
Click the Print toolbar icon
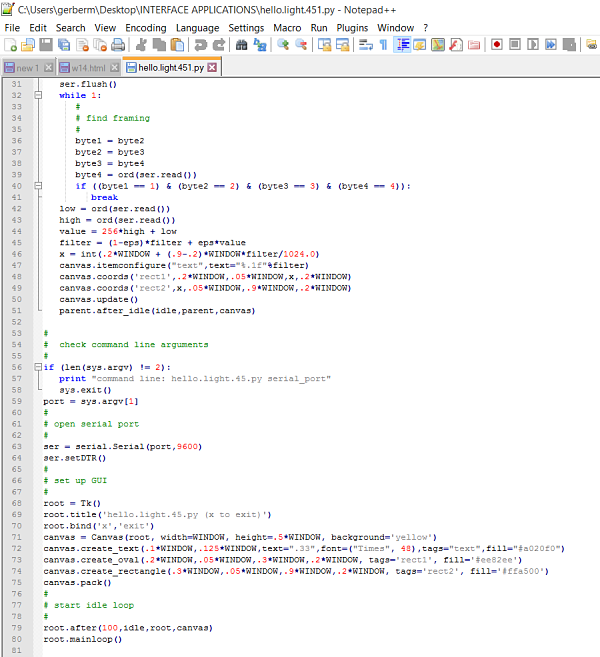(118, 44)
